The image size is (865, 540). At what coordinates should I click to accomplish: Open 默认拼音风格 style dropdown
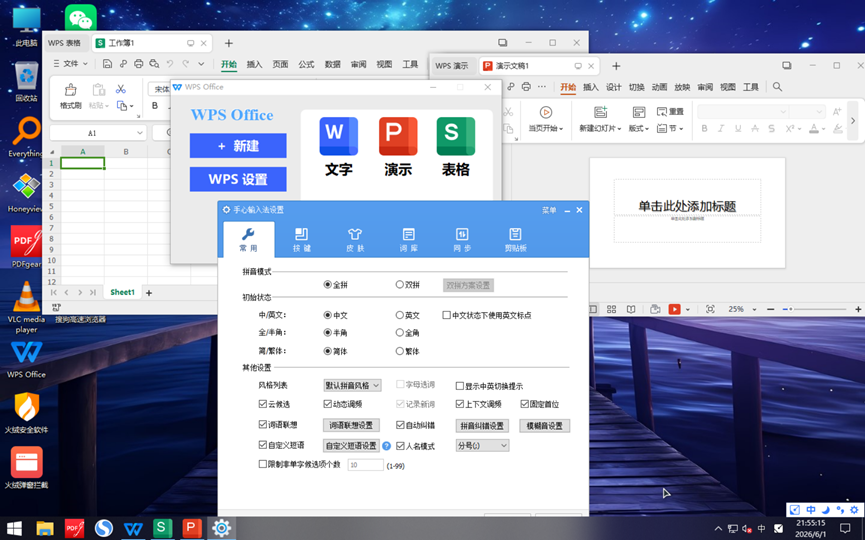tap(352, 386)
